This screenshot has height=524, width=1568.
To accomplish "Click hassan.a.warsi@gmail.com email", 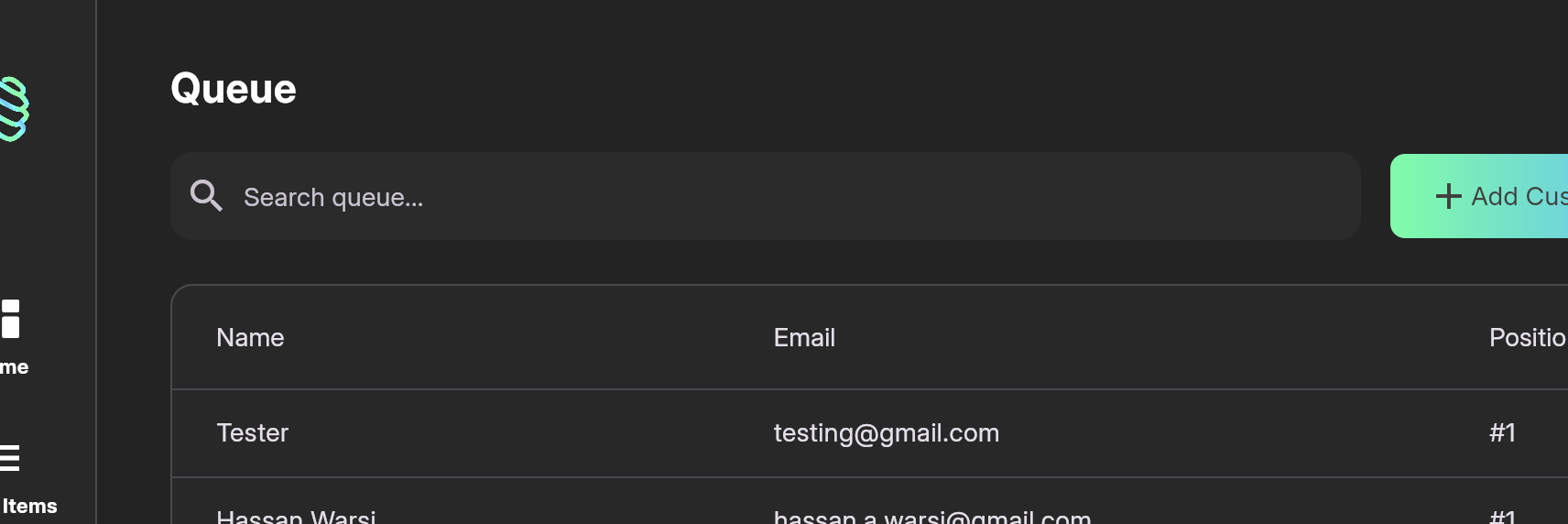I will coord(932,516).
